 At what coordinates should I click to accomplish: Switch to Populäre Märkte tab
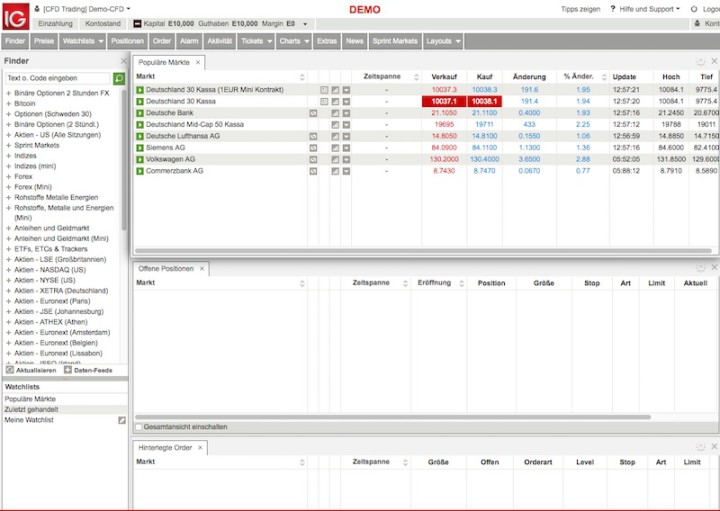(168, 62)
